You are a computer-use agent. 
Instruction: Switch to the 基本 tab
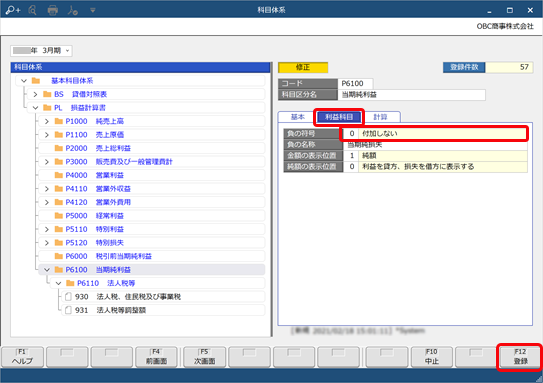297,117
